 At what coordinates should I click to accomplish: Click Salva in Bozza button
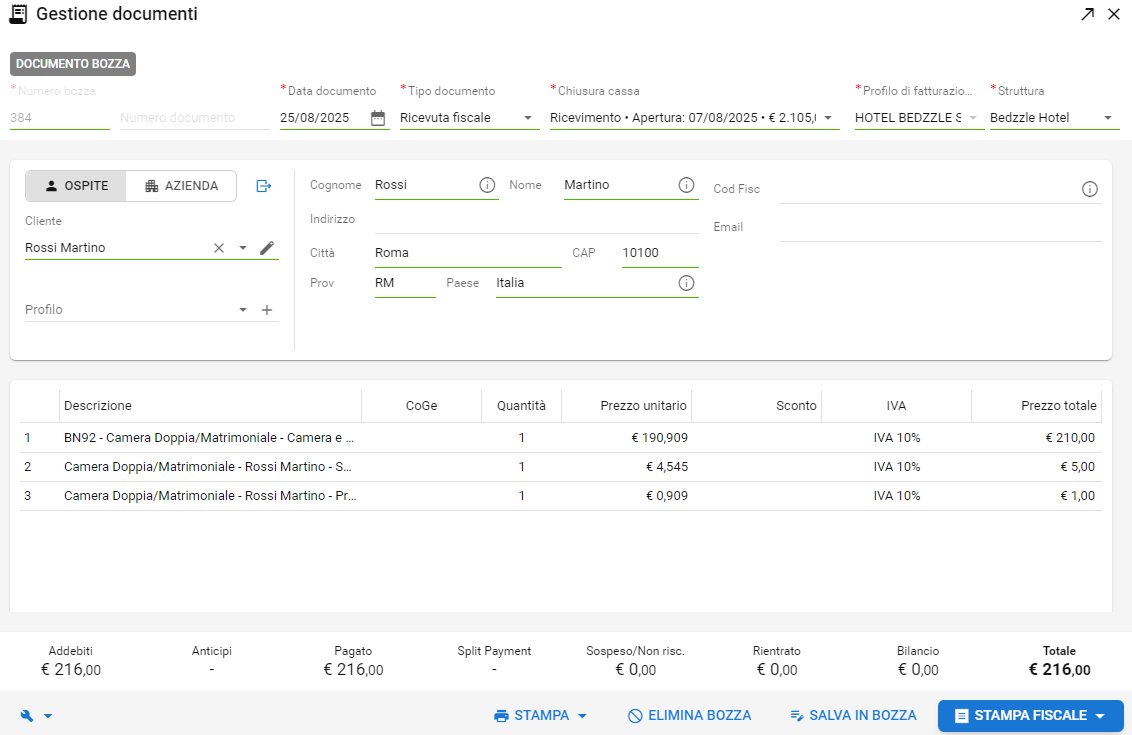click(x=853, y=716)
